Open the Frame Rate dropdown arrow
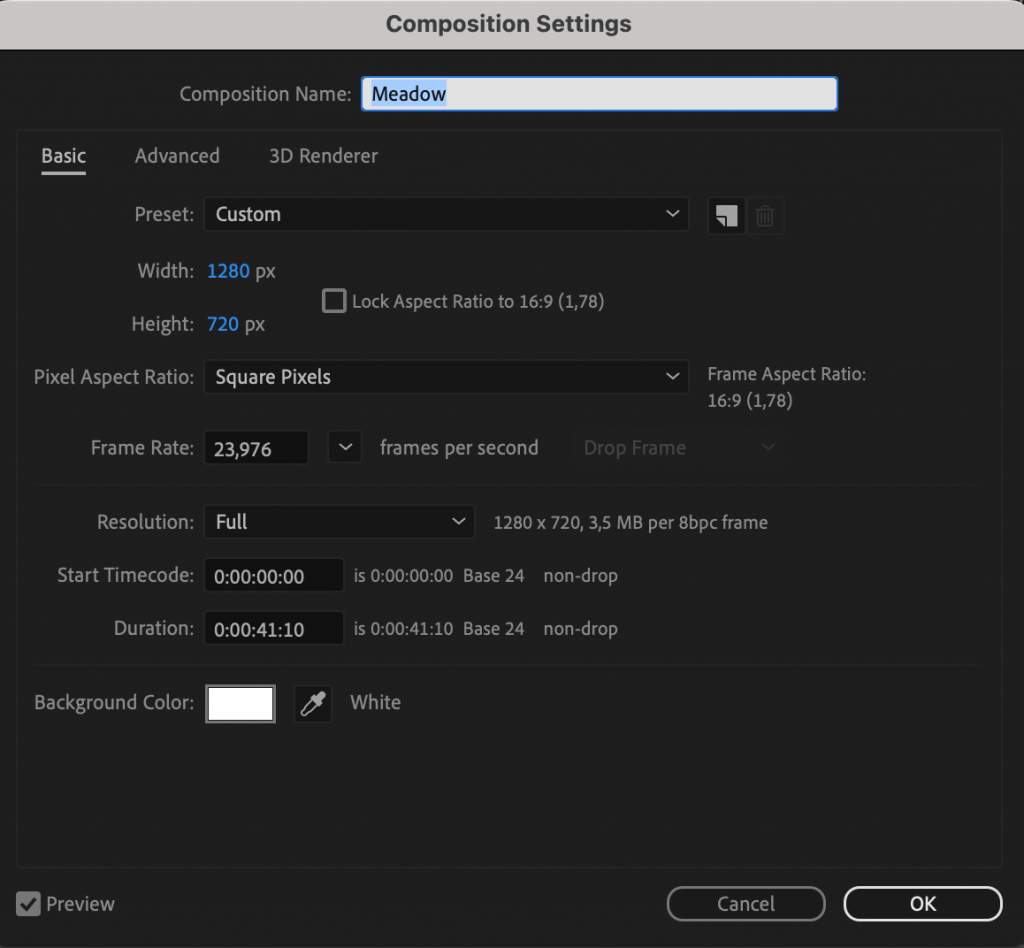Screen dimensions: 1024x948 [344, 447]
